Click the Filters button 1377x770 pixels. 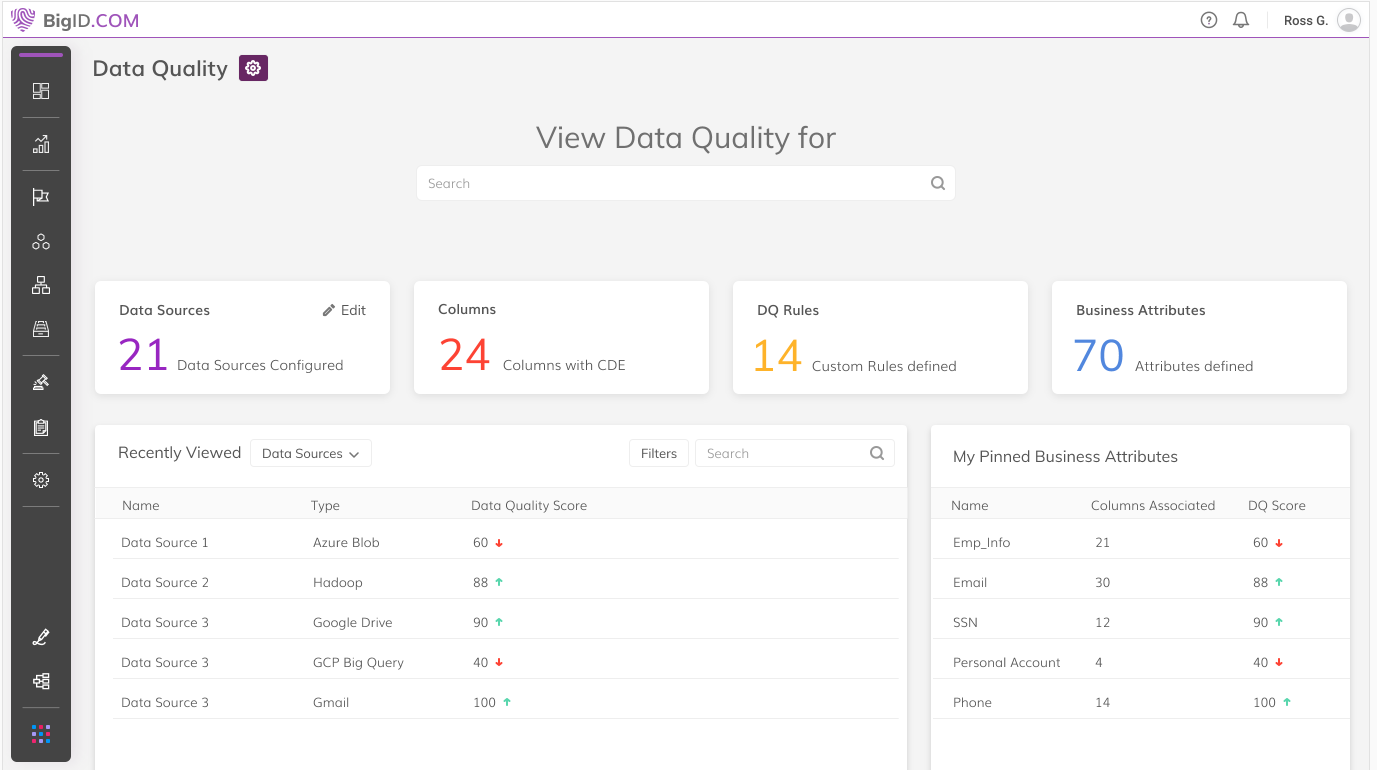[x=658, y=453]
